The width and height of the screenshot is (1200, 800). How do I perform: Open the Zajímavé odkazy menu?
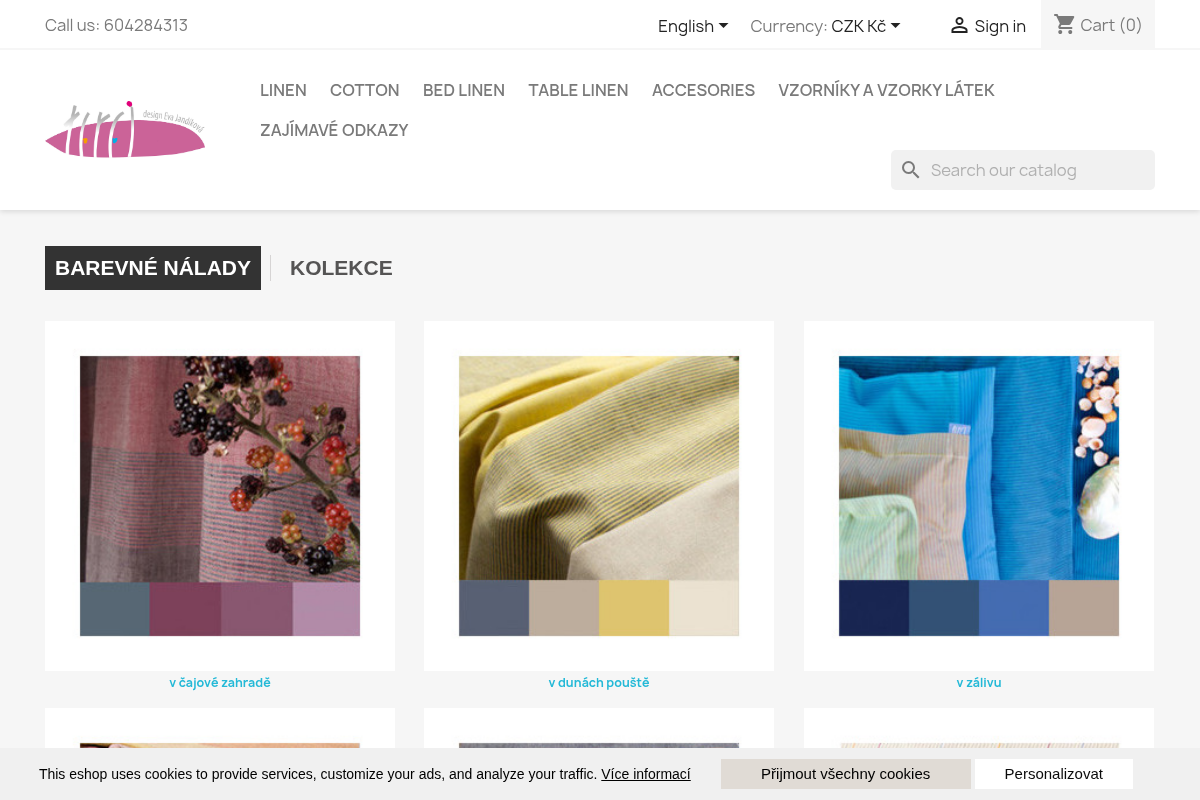coord(334,130)
